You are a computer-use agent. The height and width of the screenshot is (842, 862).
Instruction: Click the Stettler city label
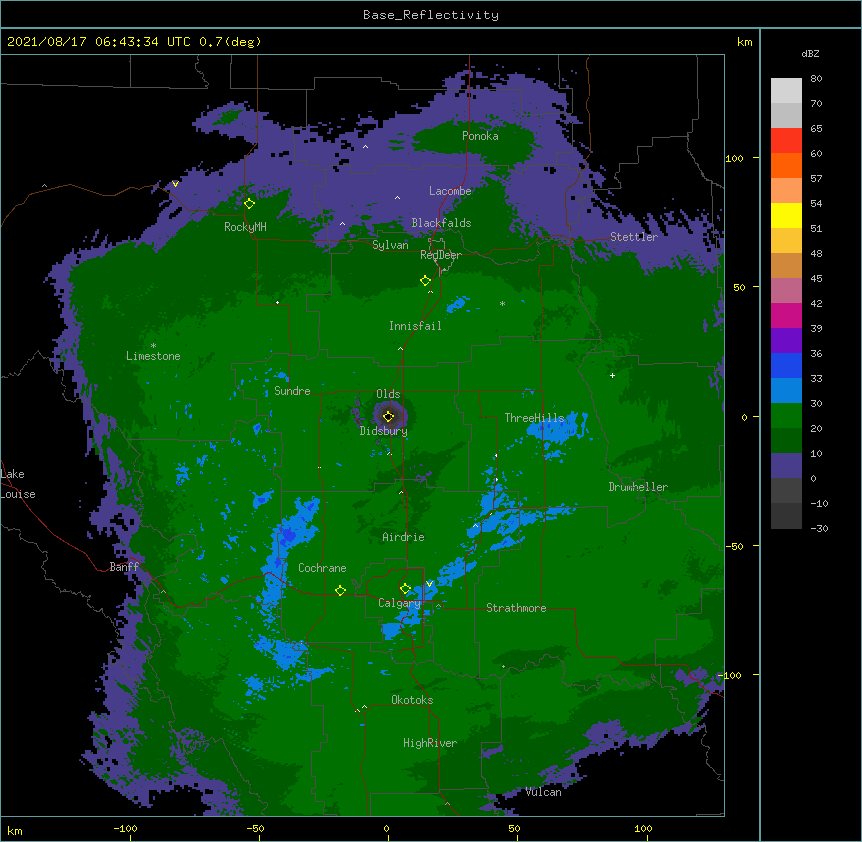point(634,237)
